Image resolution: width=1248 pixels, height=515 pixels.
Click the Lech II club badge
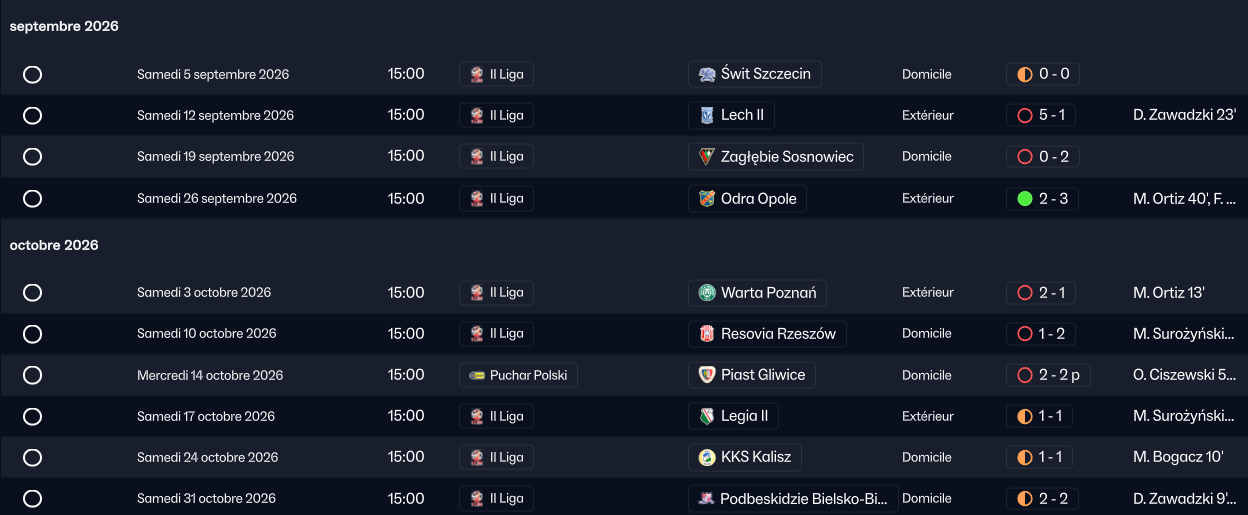pos(707,115)
